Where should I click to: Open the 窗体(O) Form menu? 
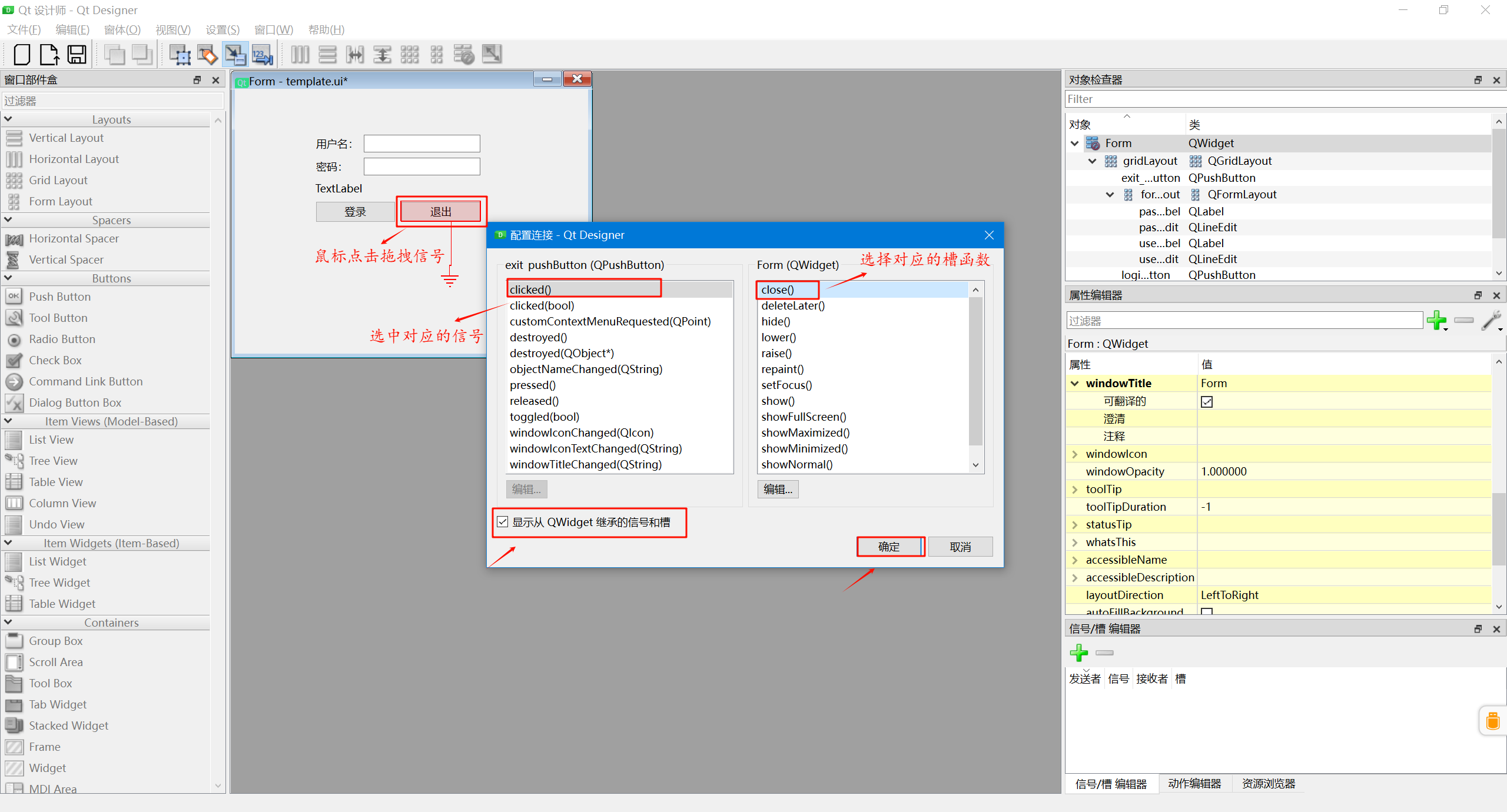pos(122,29)
